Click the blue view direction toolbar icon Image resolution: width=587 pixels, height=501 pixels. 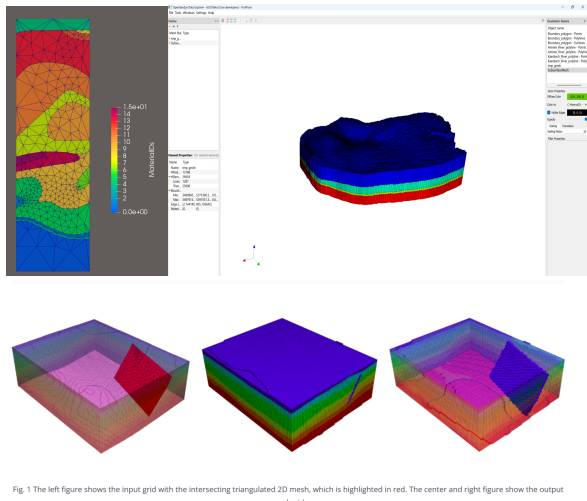click(235, 21)
